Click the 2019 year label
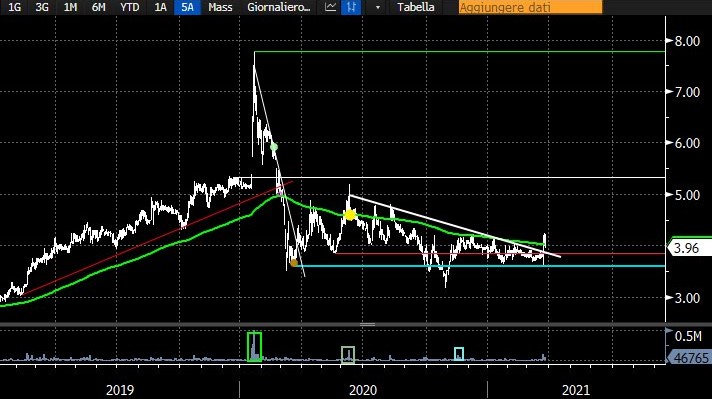 click(120, 390)
